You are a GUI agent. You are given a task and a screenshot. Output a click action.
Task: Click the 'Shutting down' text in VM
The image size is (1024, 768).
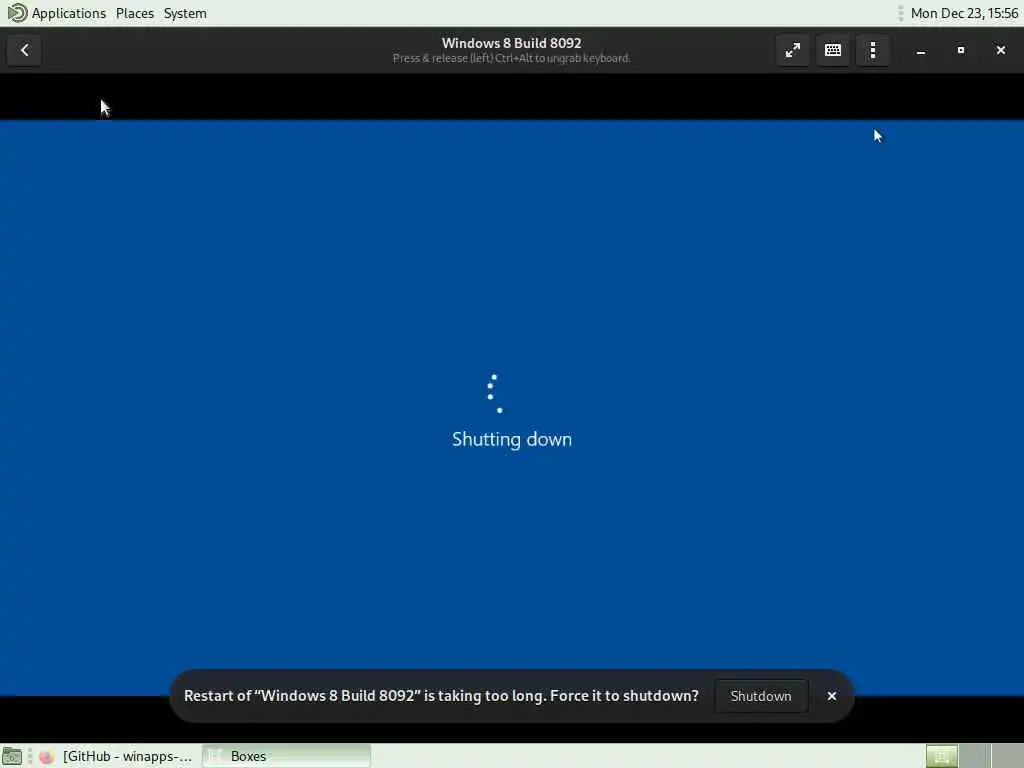click(x=512, y=440)
